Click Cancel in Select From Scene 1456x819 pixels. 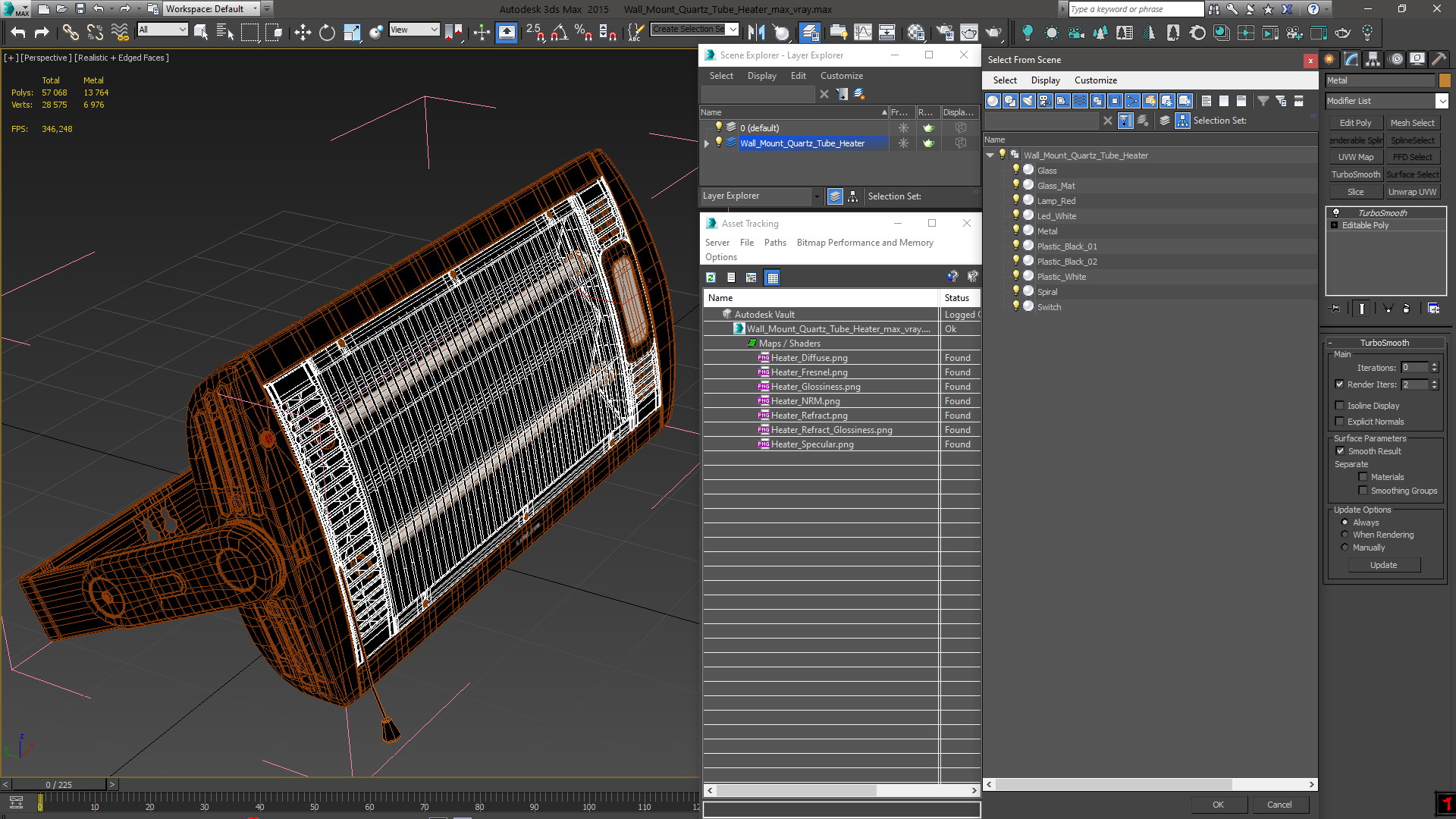1279,805
